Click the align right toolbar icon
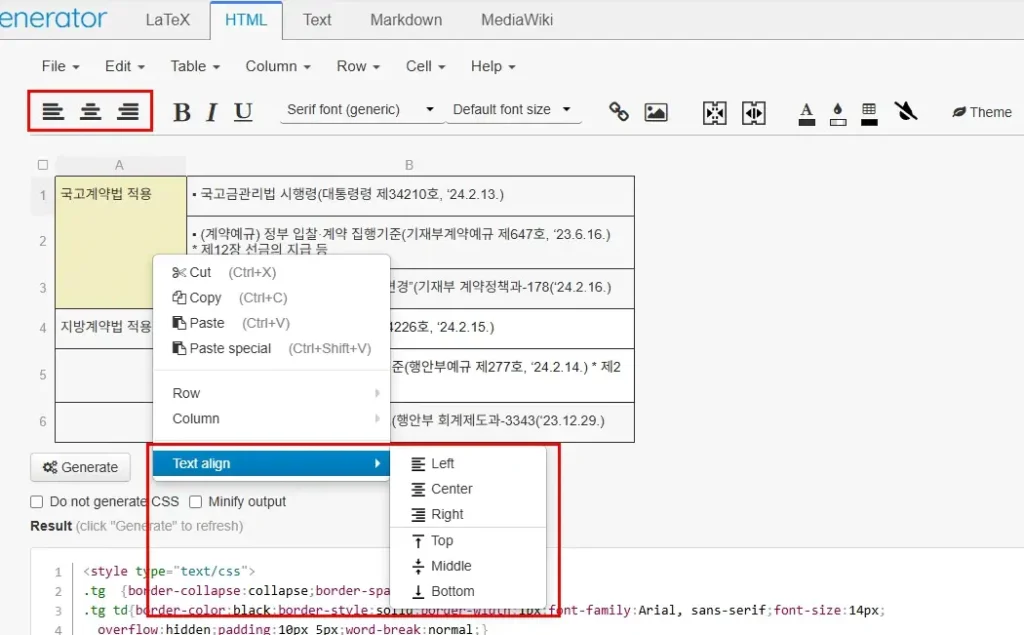Viewport: 1024px width, 635px height. (128, 111)
